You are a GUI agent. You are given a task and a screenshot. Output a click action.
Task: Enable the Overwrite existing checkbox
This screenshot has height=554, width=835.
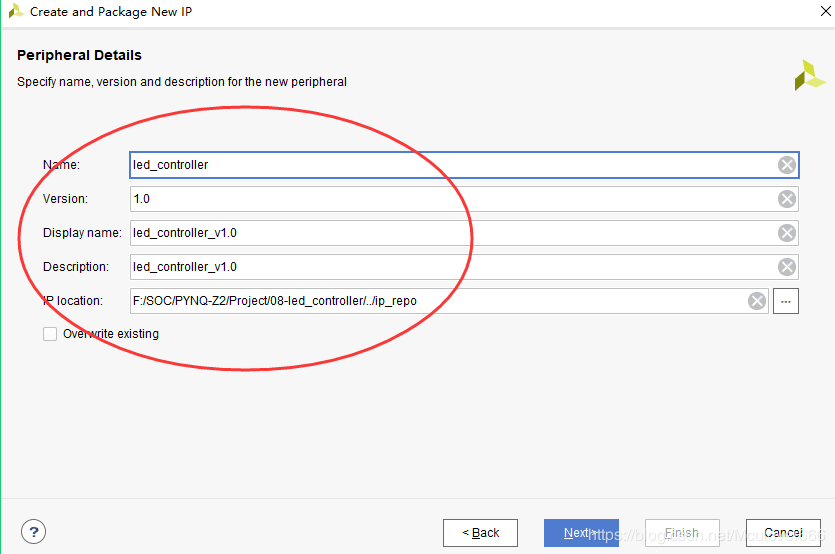(x=50, y=334)
